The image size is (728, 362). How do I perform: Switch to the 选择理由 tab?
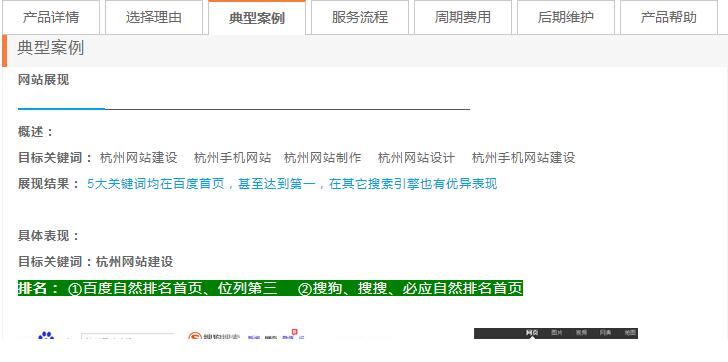coord(154,18)
